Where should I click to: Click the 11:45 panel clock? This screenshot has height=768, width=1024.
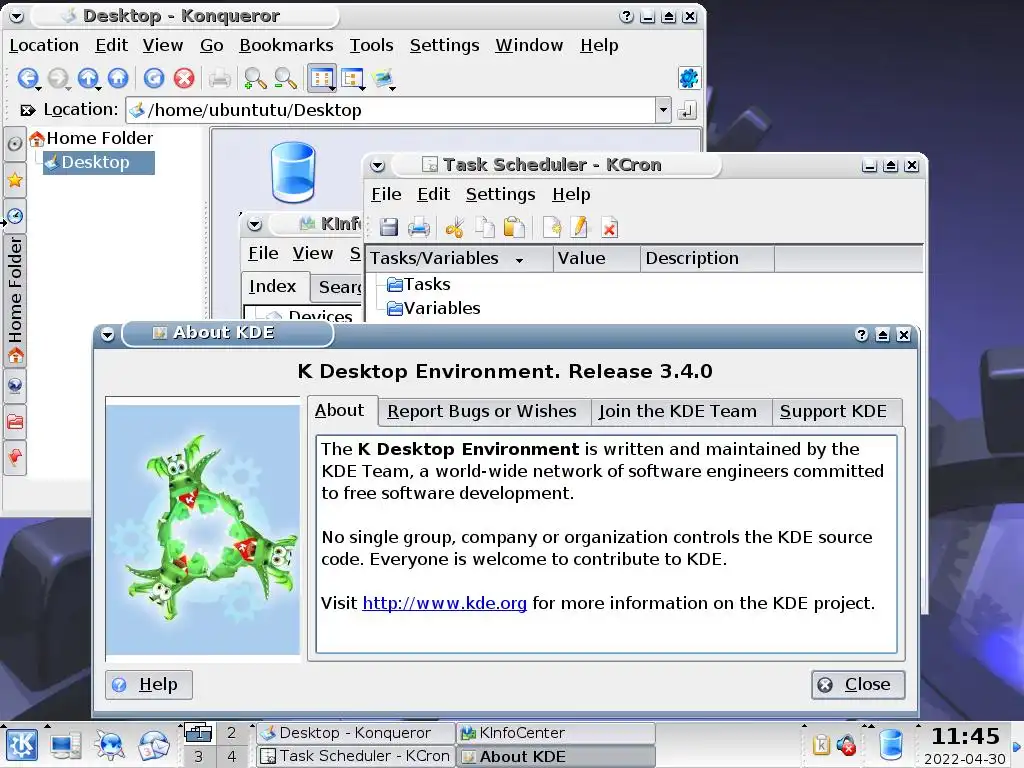click(965, 737)
